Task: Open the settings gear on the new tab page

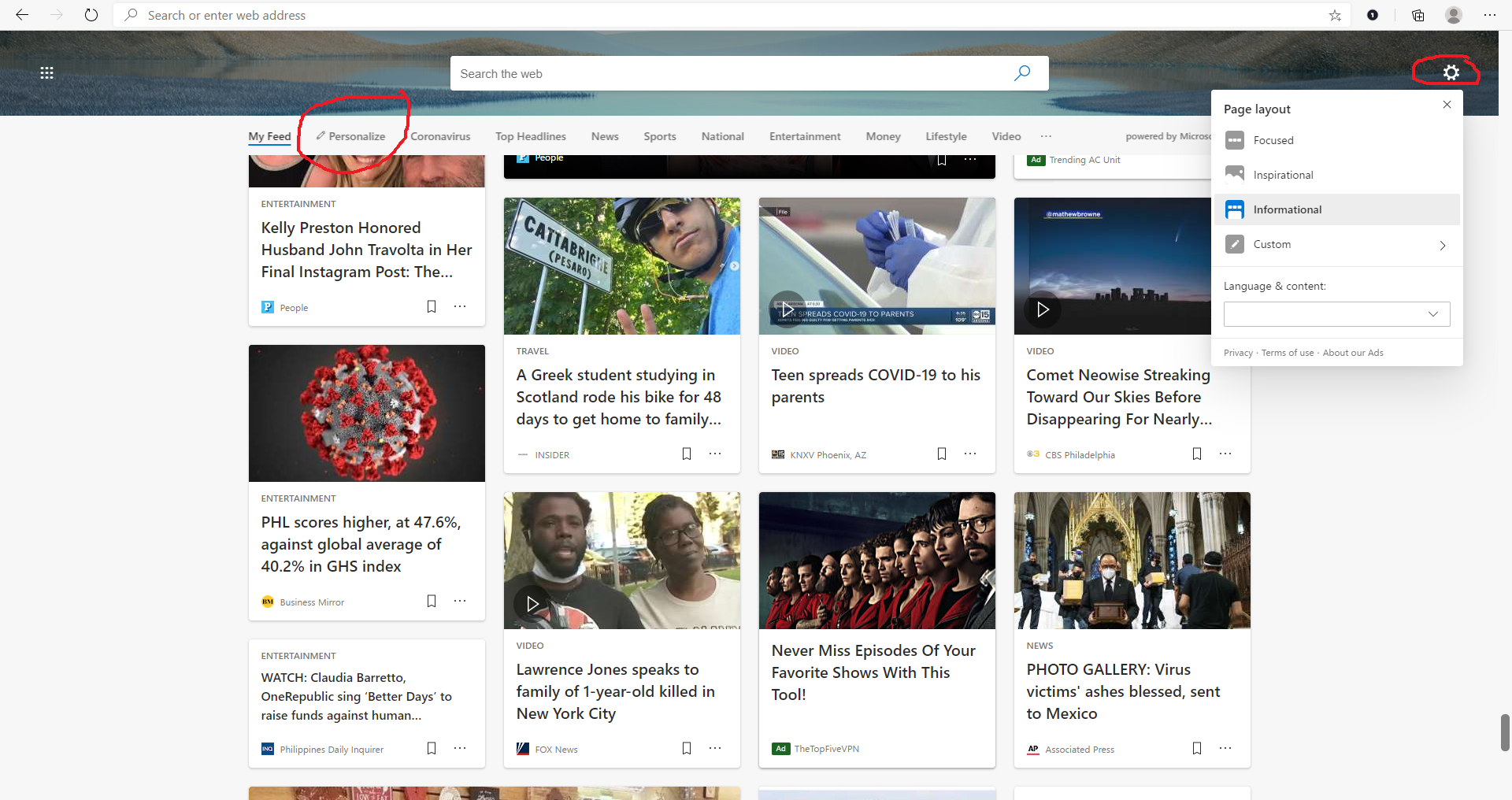Action: coord(1451,72)
